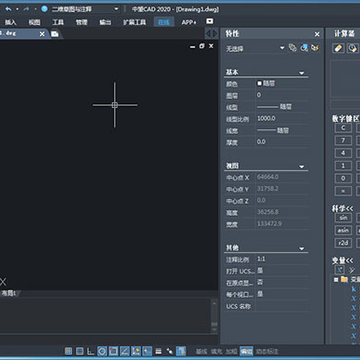Toggle snap mode in status bar
Image resolution: width=360 pixels, height=360 pixels.
point(68,351)
